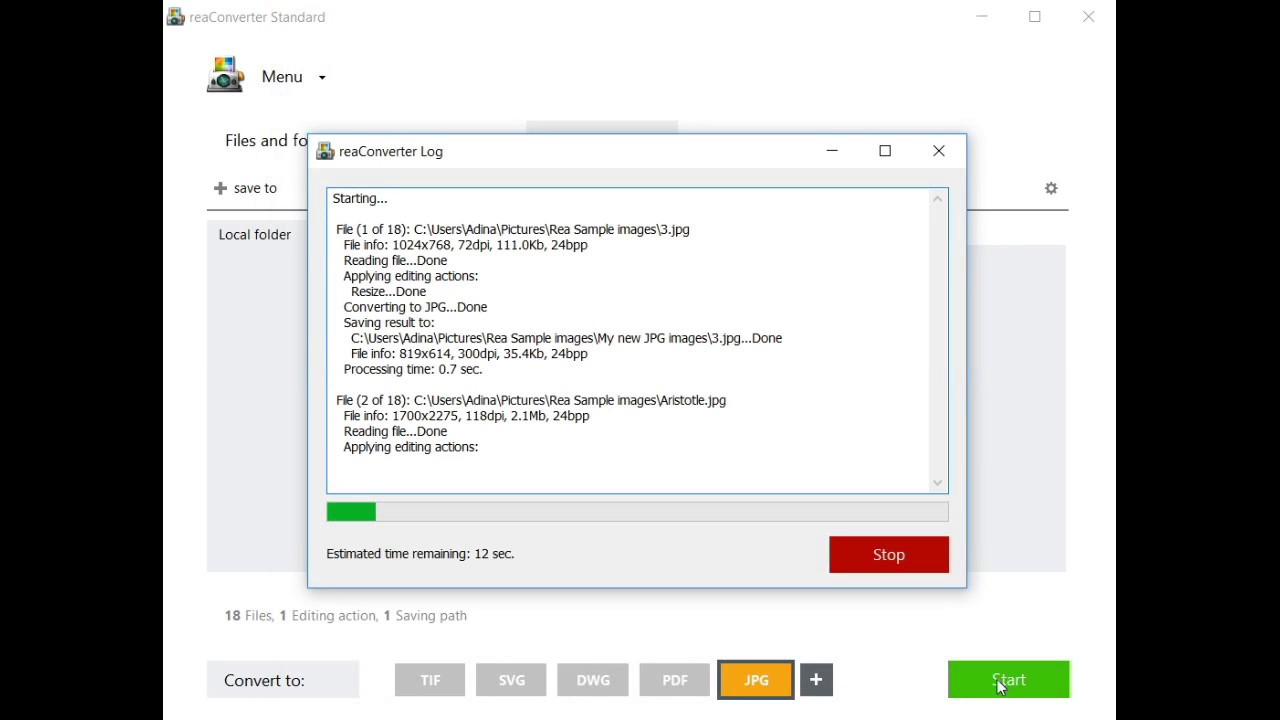Viewport: 1280px width, 720px height.
Task: Click the Files and folders tab label
Action: tap(266, 141)
